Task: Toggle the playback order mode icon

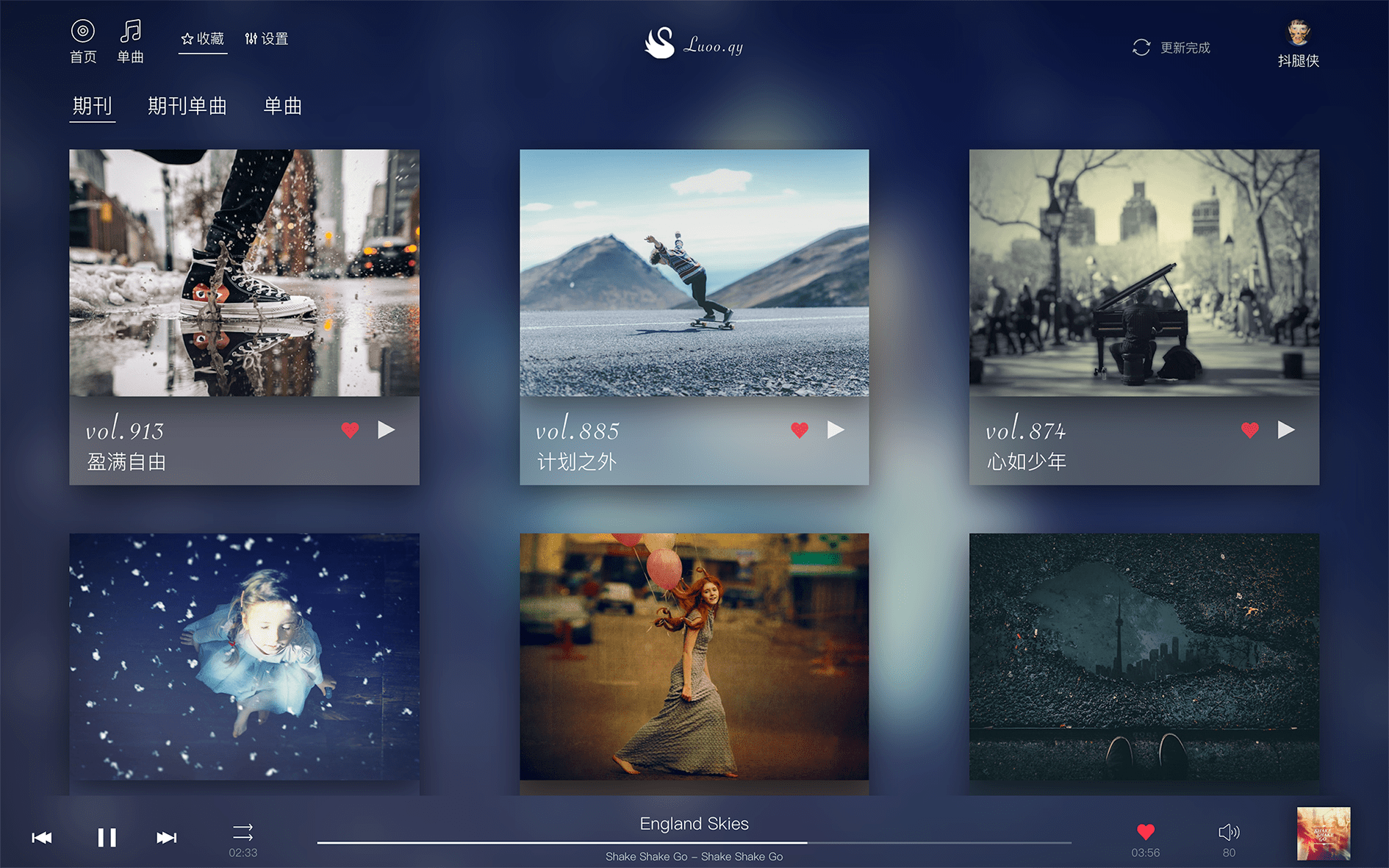Action: pyautogui.click(x=243, y=832)
